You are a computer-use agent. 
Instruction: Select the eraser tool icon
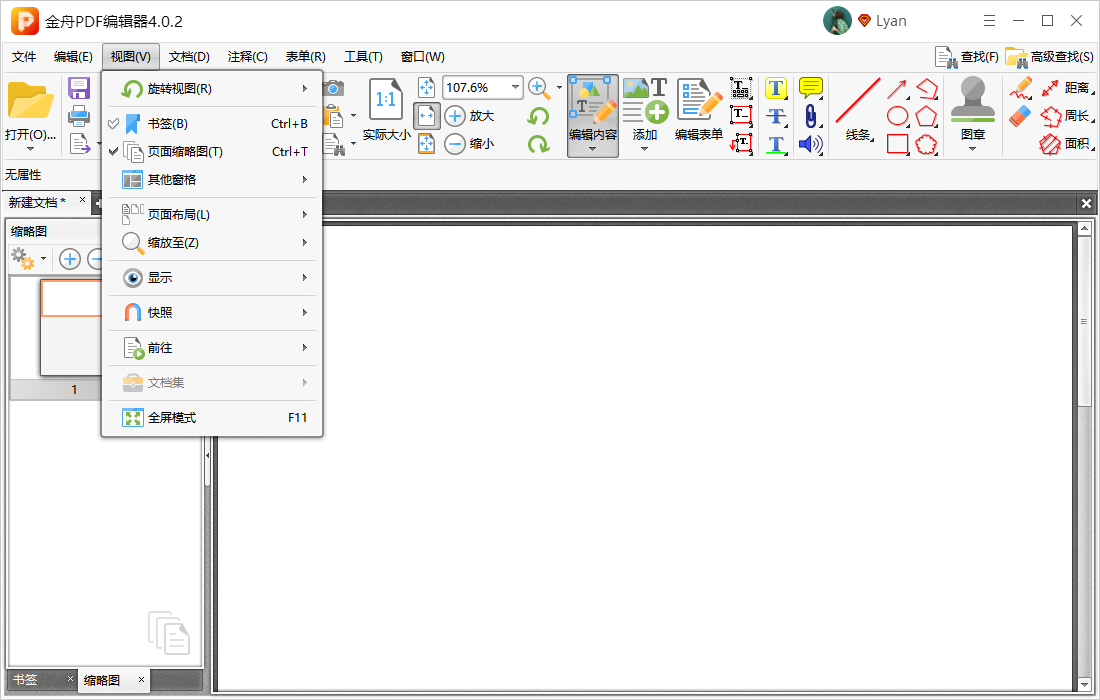(x=1020, y=116)
